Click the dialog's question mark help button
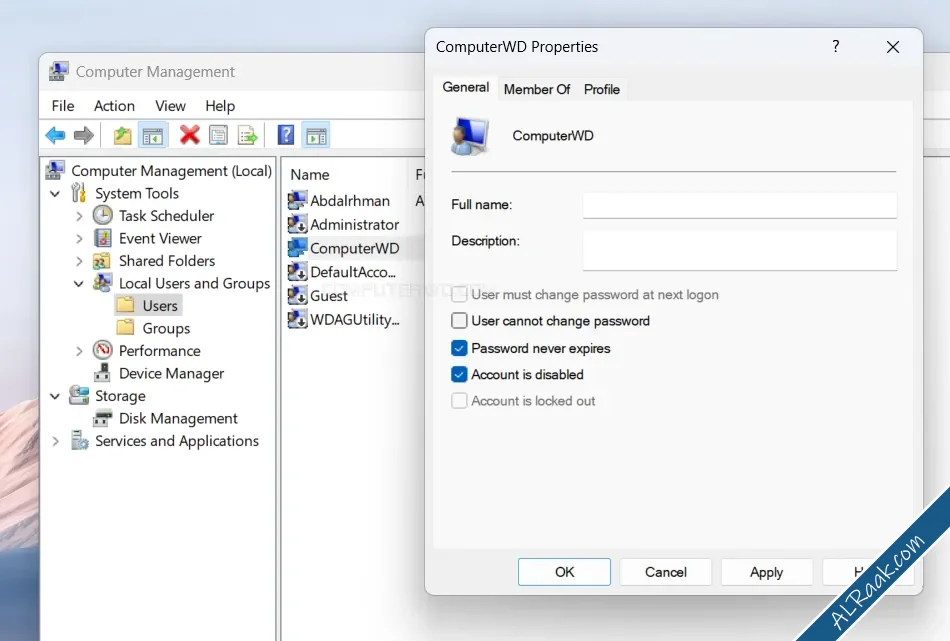The width and height of the screenshot is (950, 641). pyautogui.click(x=835, y=47)
